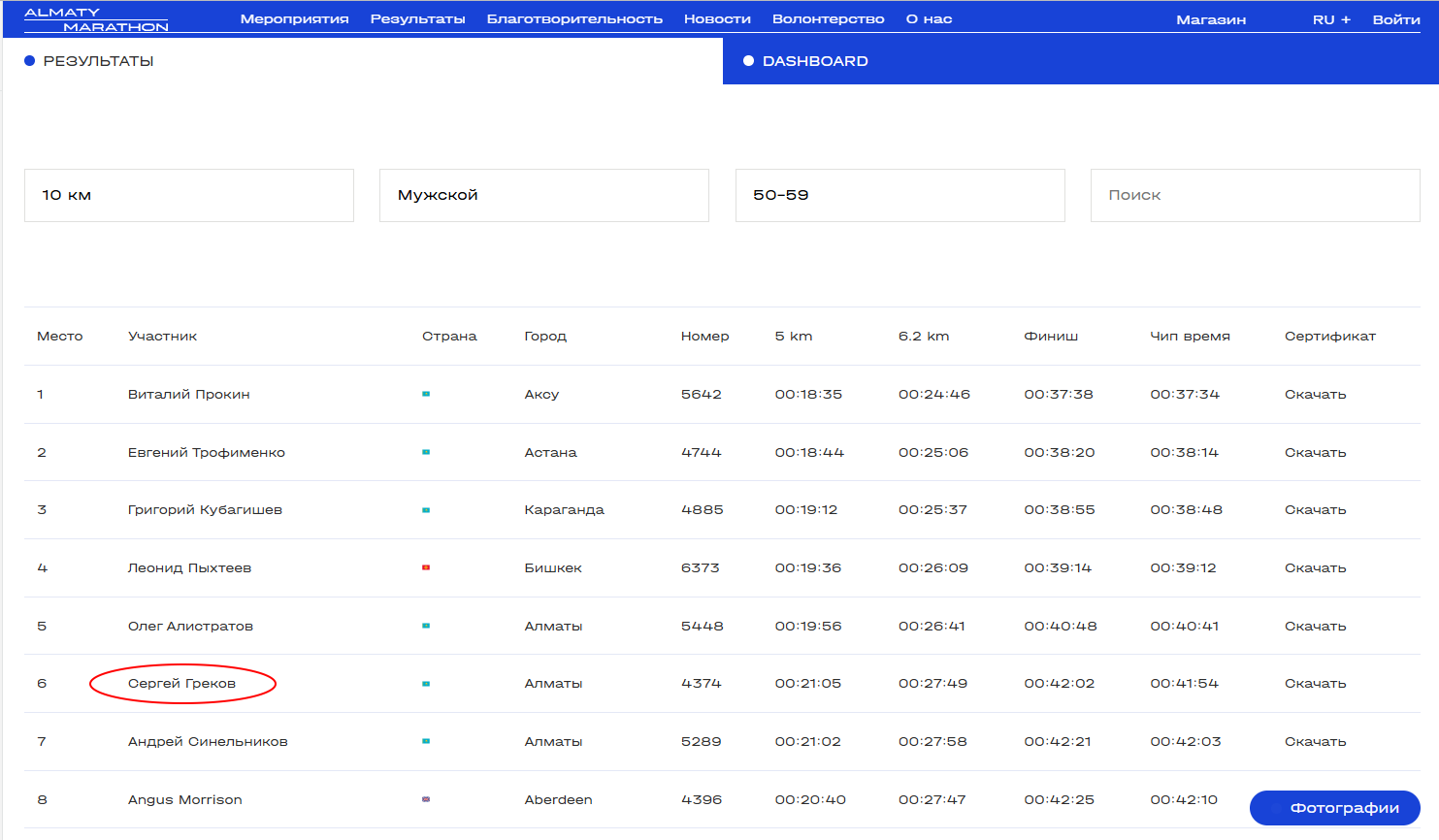
Task: Click the flag next to Сергей Греков
Action: [426, 684]
